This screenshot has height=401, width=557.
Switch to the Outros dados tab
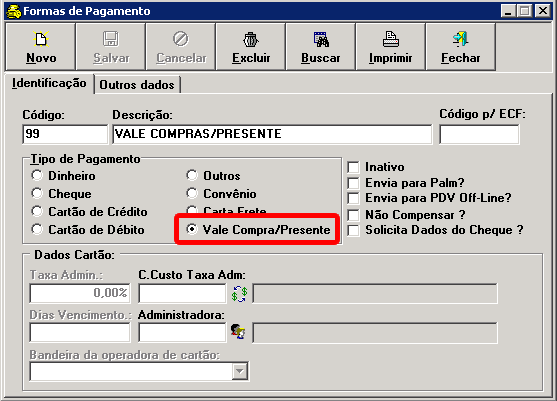[x=137, y=85]
